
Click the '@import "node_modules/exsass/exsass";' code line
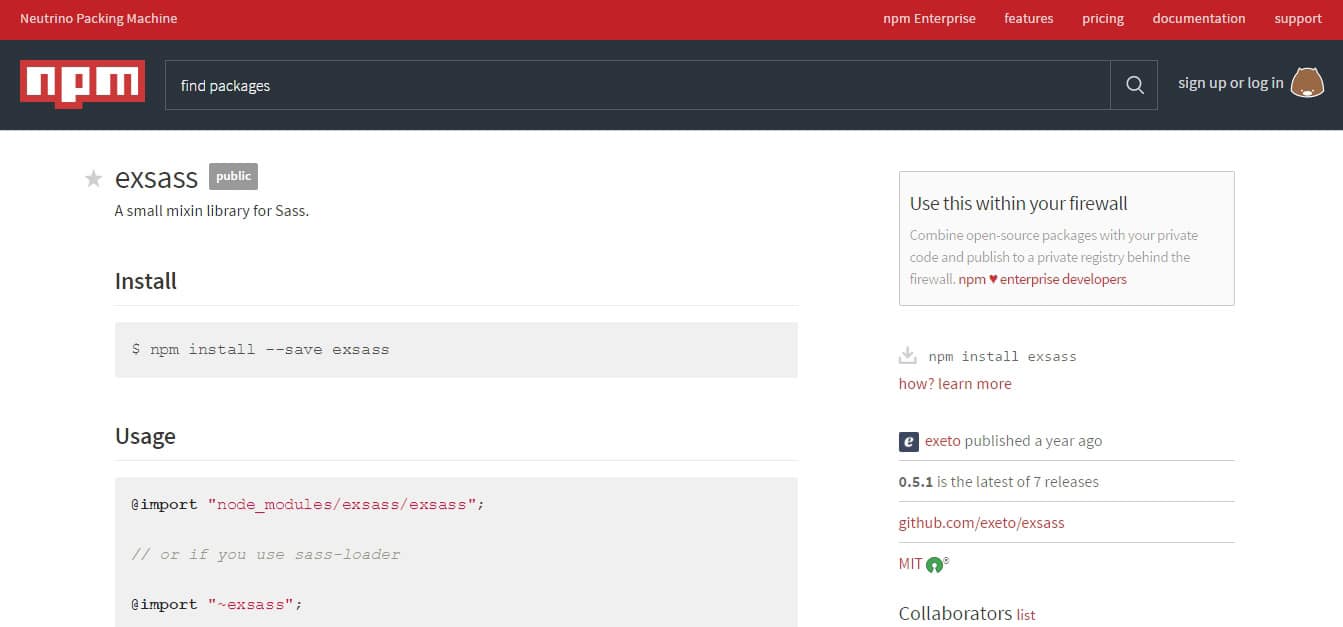308,504
